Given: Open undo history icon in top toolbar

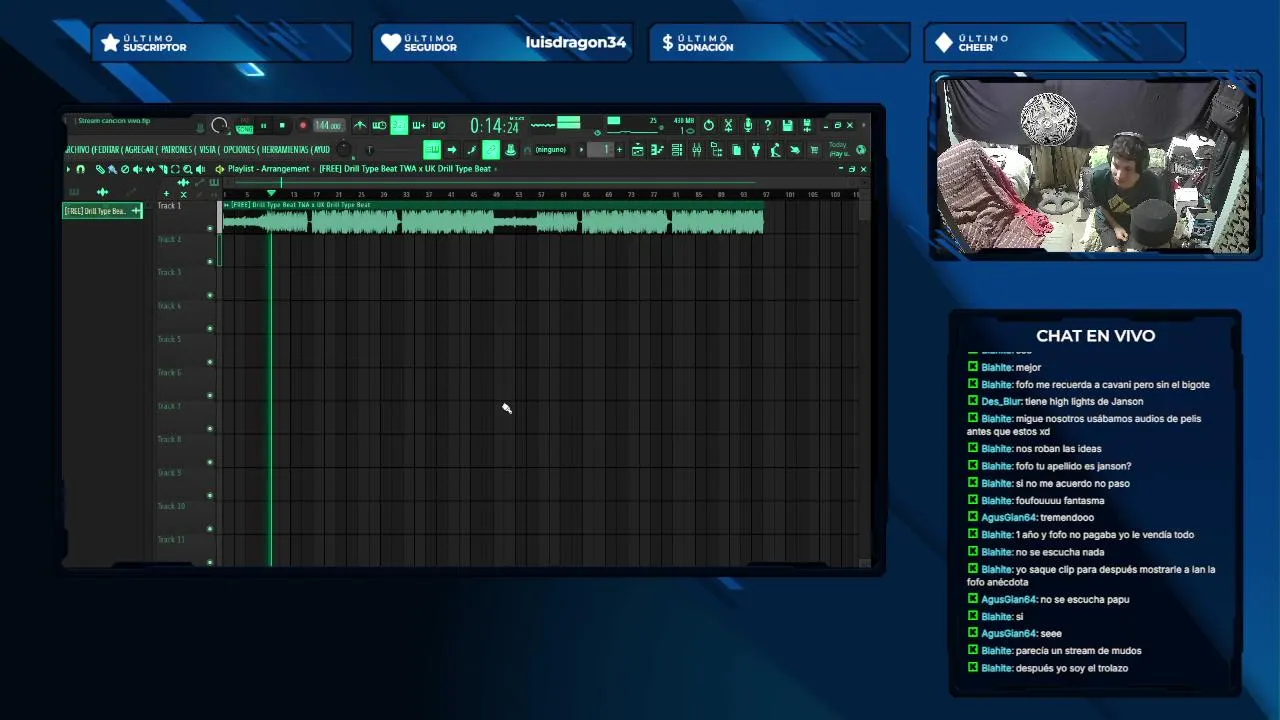Looking at the screenshot, I should point(709,125).
